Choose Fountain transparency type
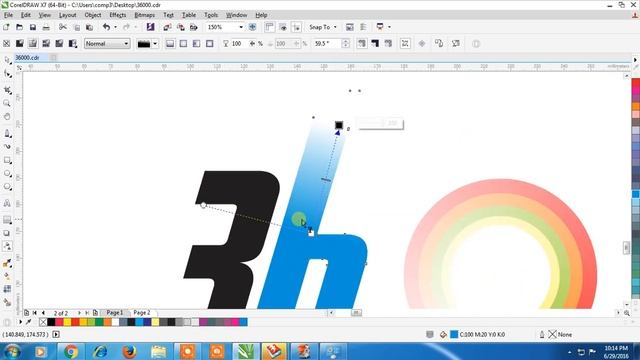This screenshot has width=640, height=360. coord(33,43)
